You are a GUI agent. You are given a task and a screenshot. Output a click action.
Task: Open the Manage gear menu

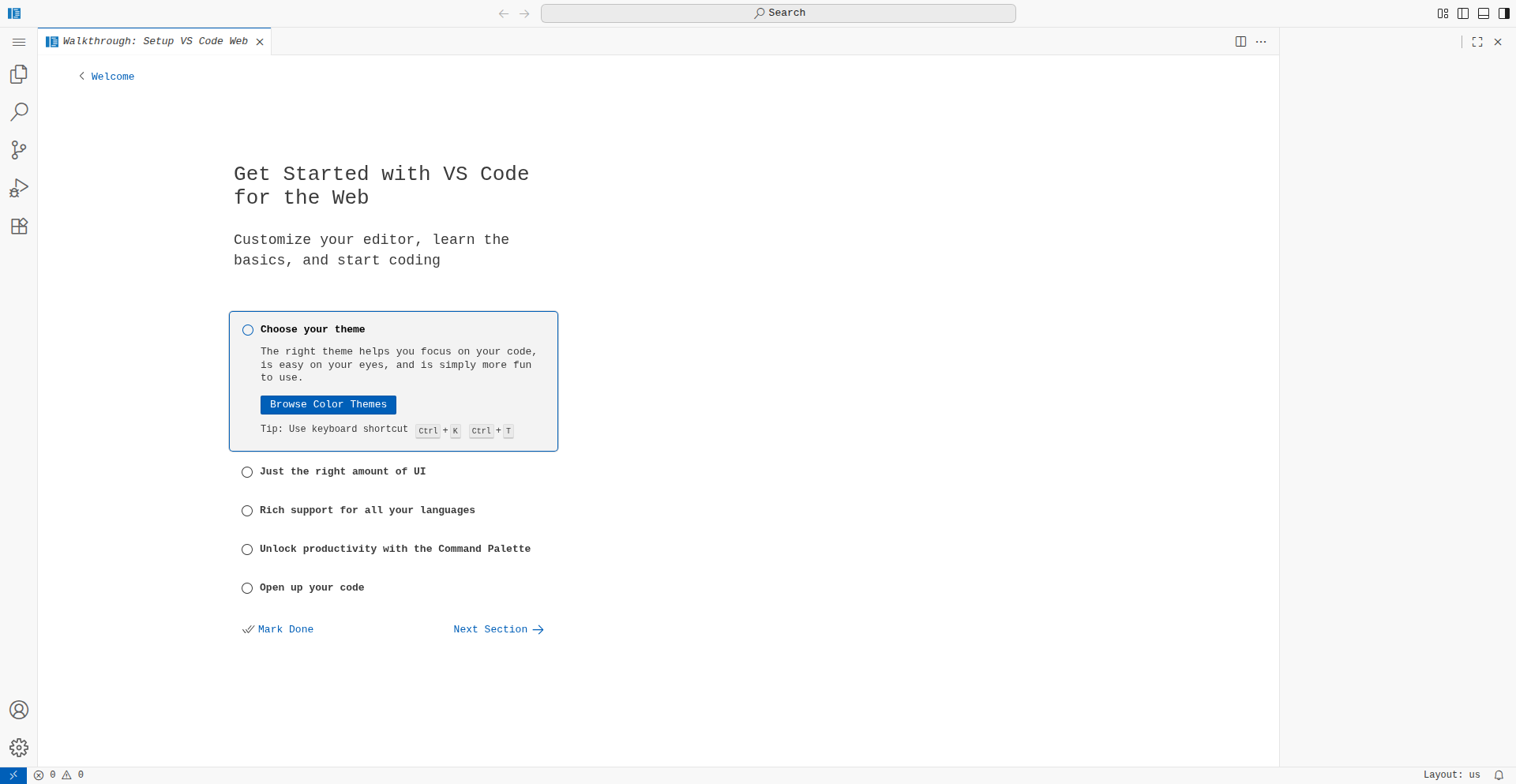[x=19, y=748]
